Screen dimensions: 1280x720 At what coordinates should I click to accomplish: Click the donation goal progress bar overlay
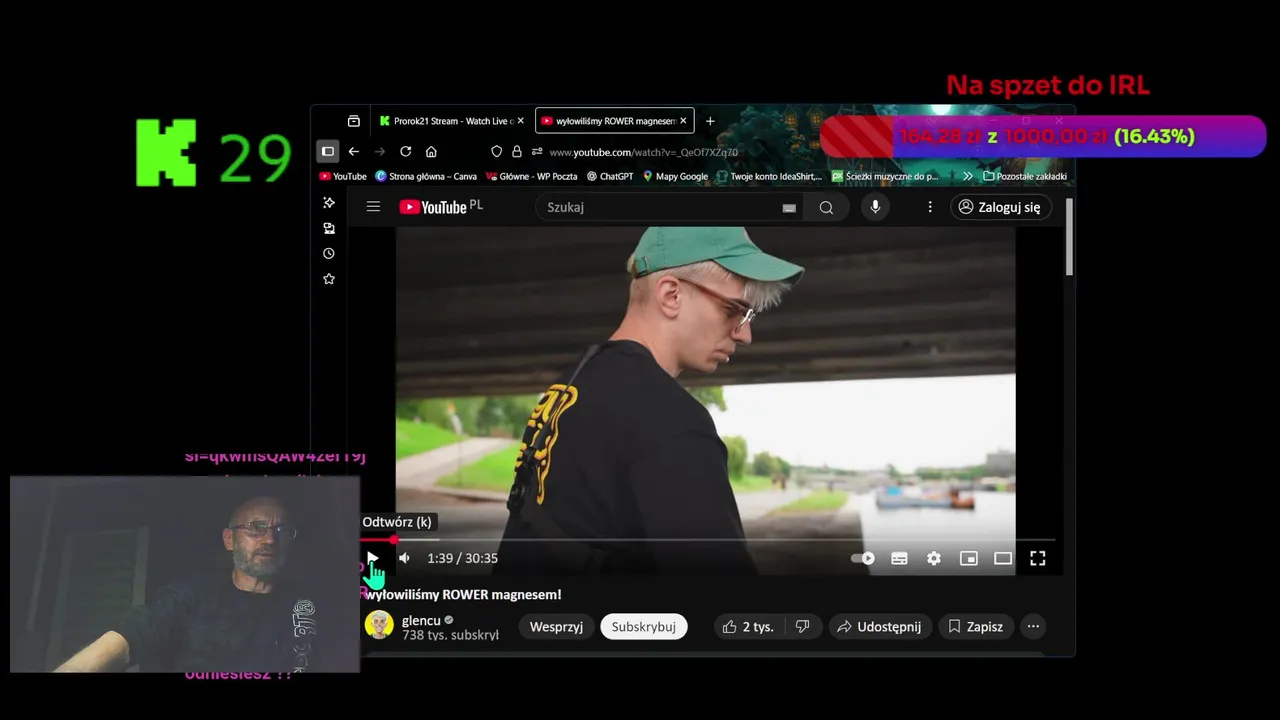(x=1043, y=136)
